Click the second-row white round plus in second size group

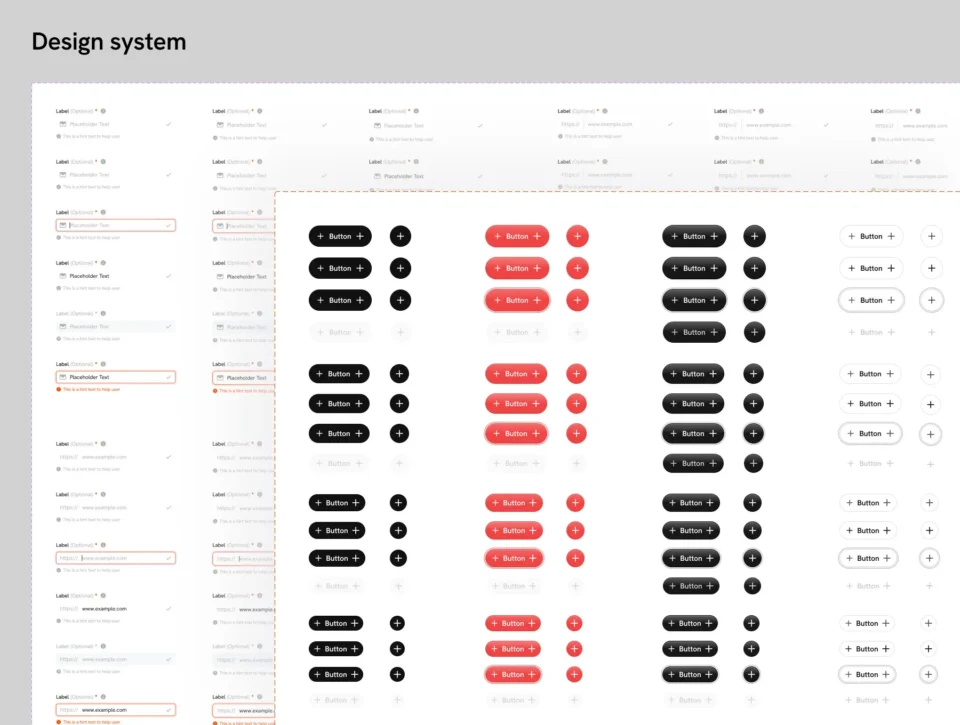pos(930,404)
